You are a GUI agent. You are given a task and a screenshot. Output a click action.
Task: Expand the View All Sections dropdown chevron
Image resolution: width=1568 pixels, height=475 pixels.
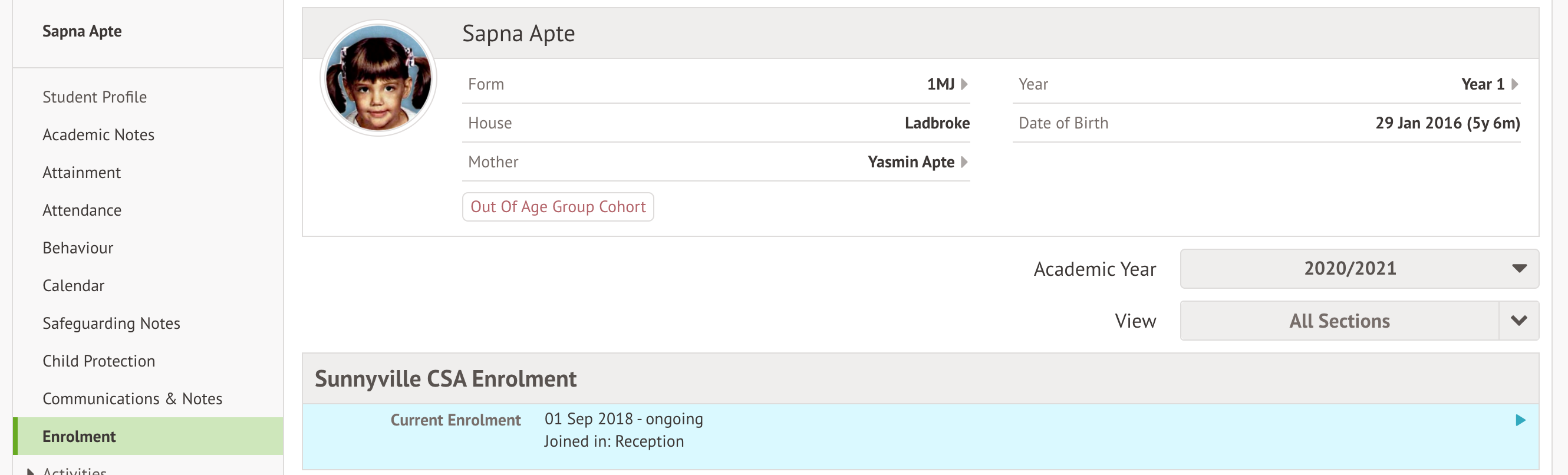pyautogui.click(x=1518, y=321)
